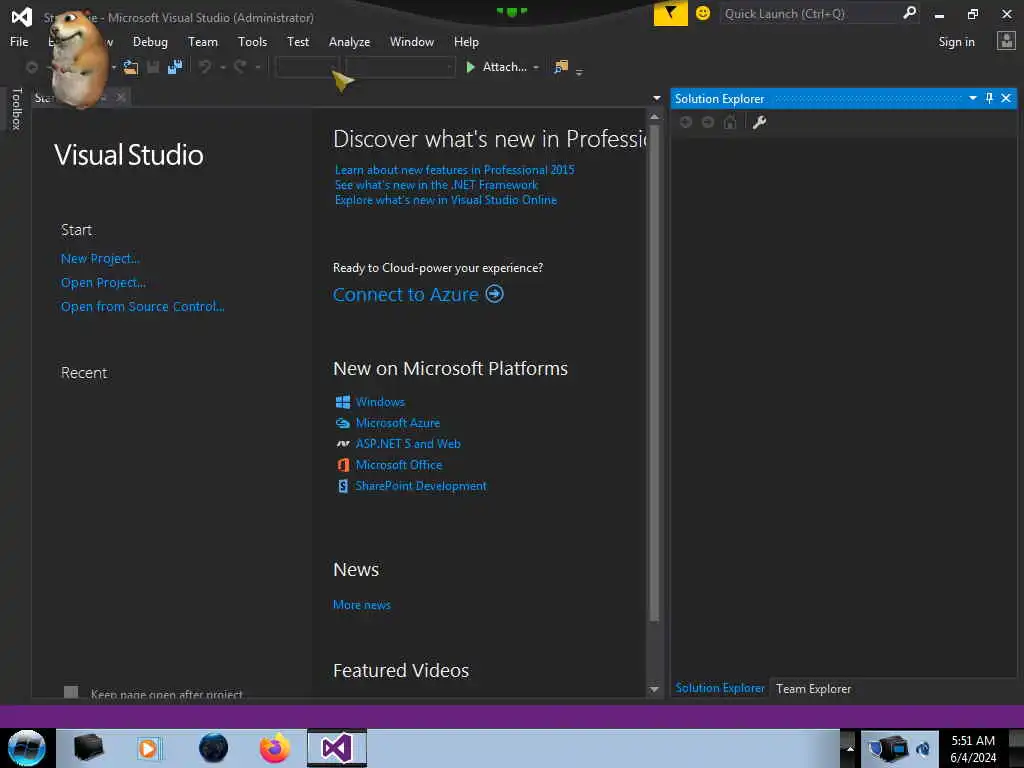Switch to the Team Explorer tab
1024x768 pixels.
coord(813,688)
